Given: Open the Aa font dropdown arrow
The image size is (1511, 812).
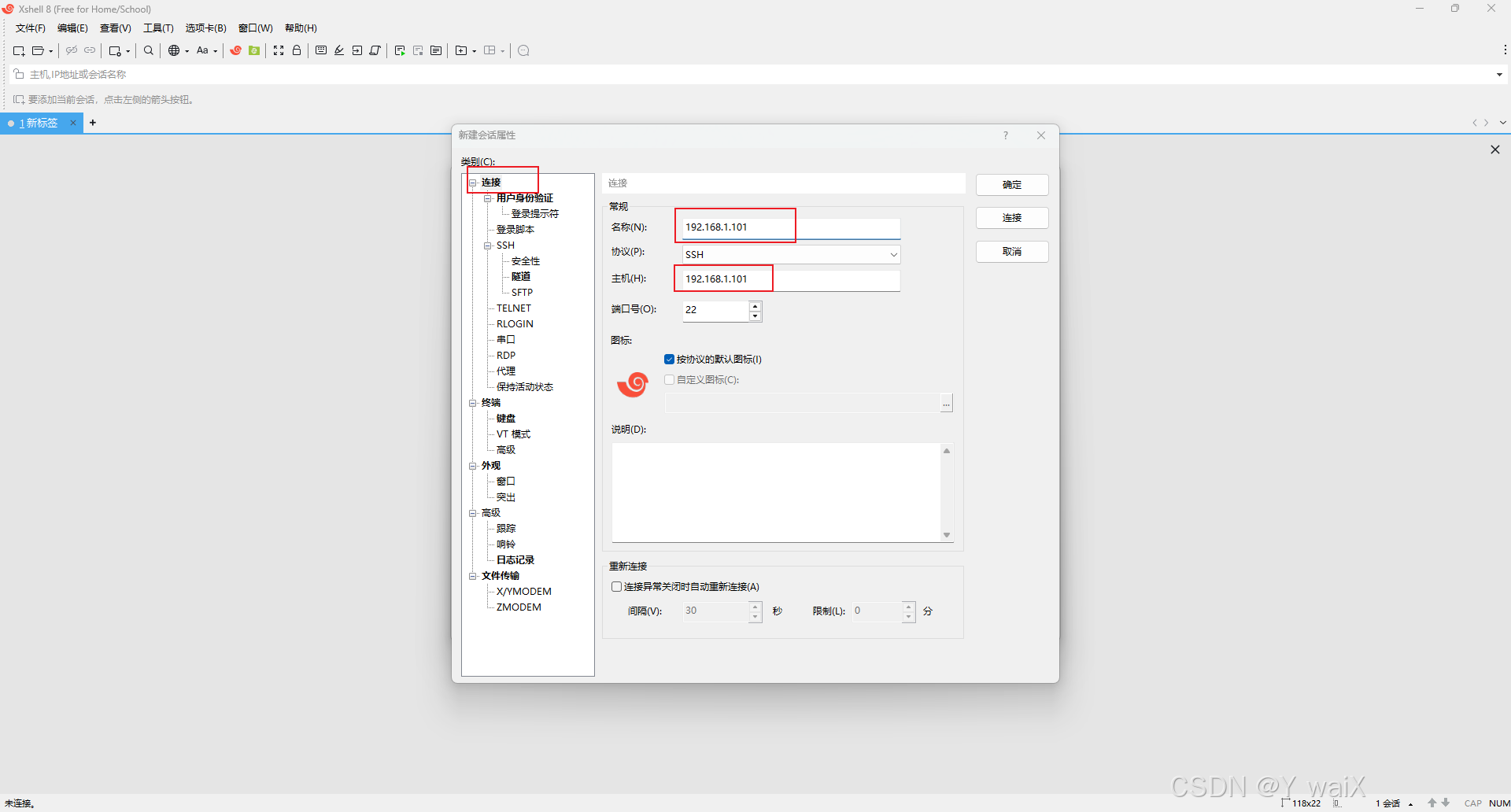Looking at the screenshot, I should [215, 51].
